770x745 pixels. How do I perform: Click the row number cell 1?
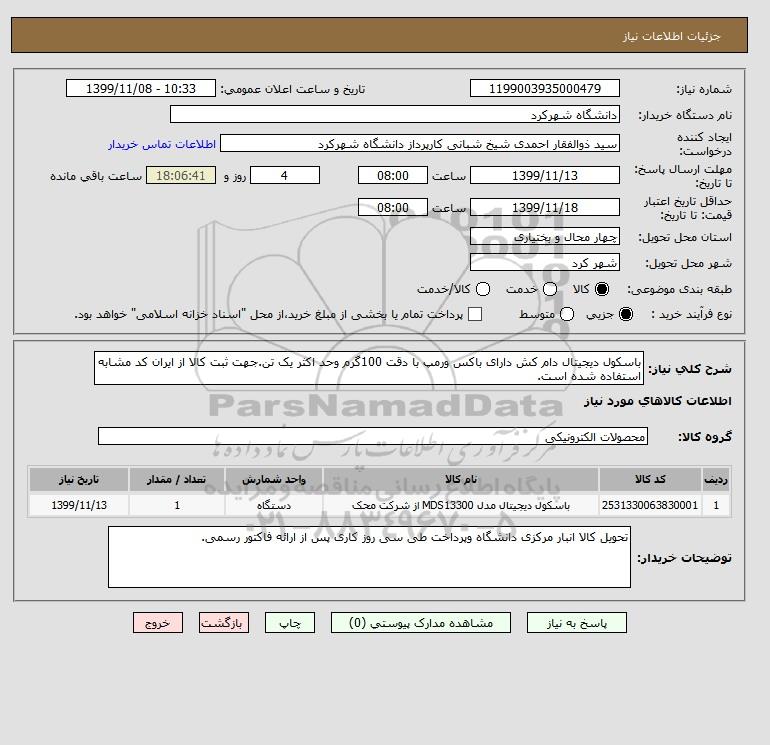tap(716, 505)
